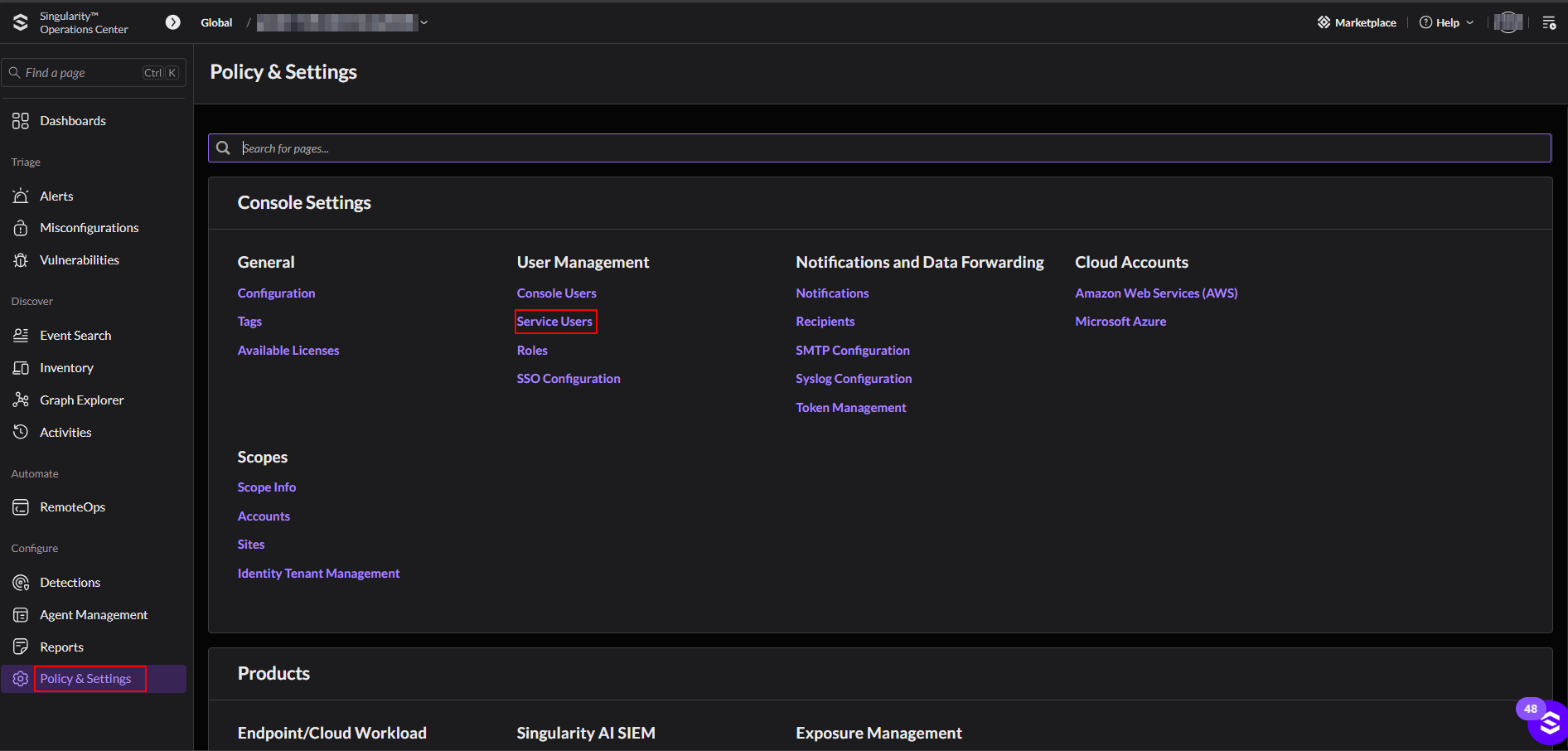Open the Global scope selector dropdown
This screenshot has height=751, width=1568.
click(424, 22)
